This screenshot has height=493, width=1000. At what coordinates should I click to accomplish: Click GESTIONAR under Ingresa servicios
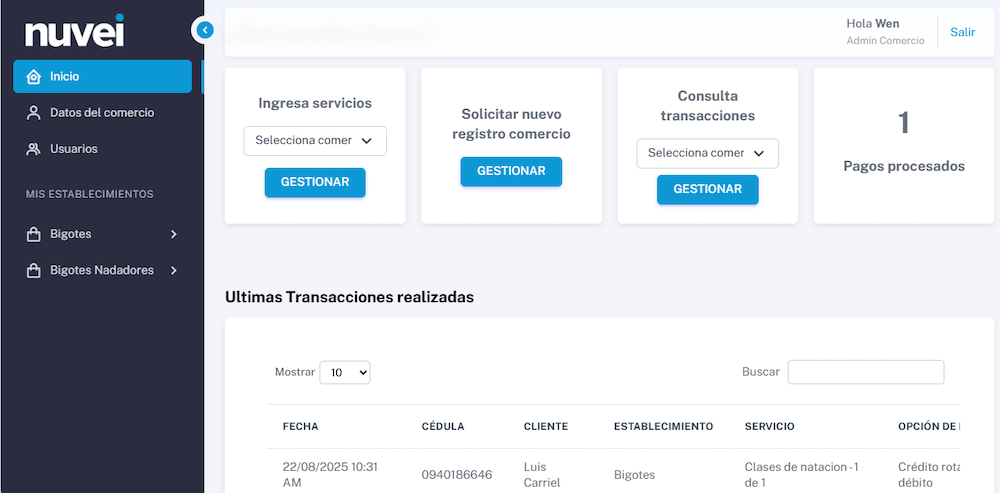[x=315, y=182]
